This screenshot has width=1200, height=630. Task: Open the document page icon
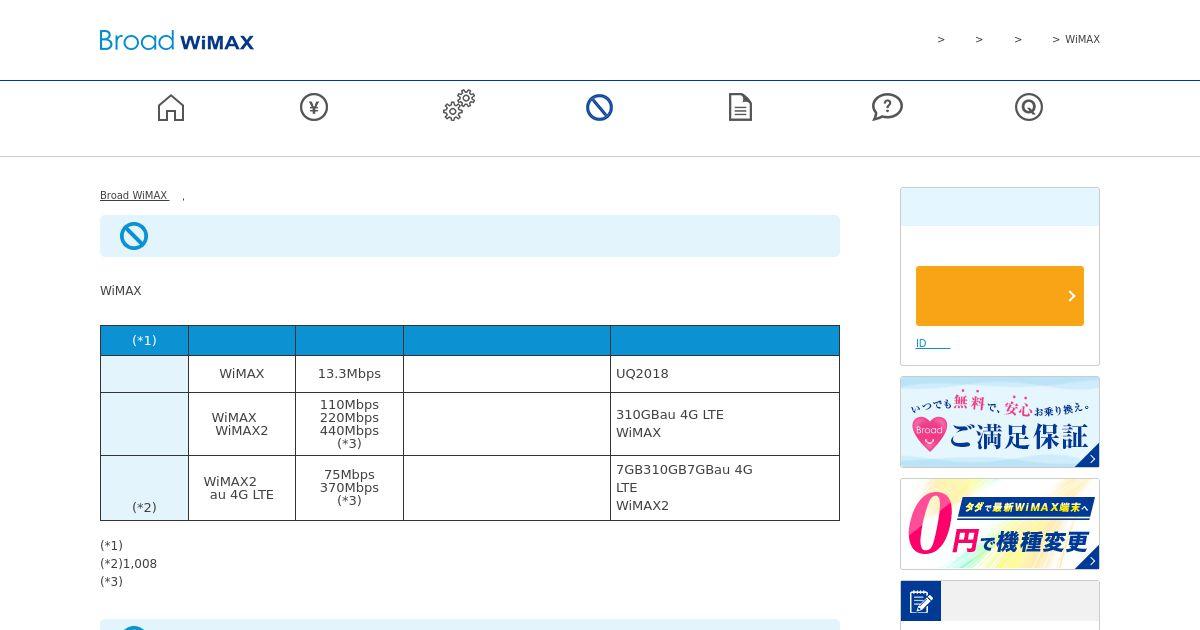(x=740, y=107)
